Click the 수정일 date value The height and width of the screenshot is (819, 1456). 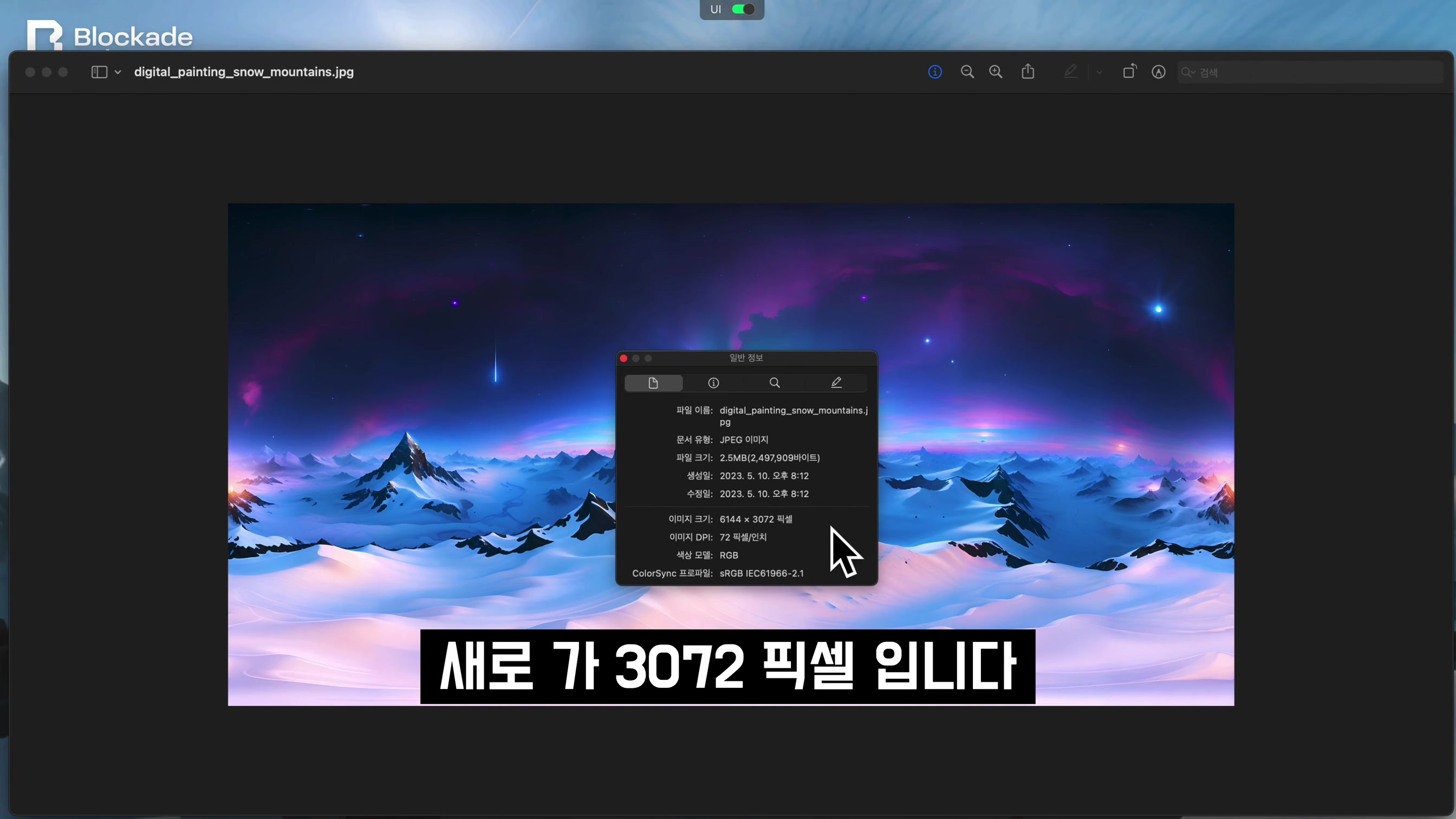pos(764,494)
